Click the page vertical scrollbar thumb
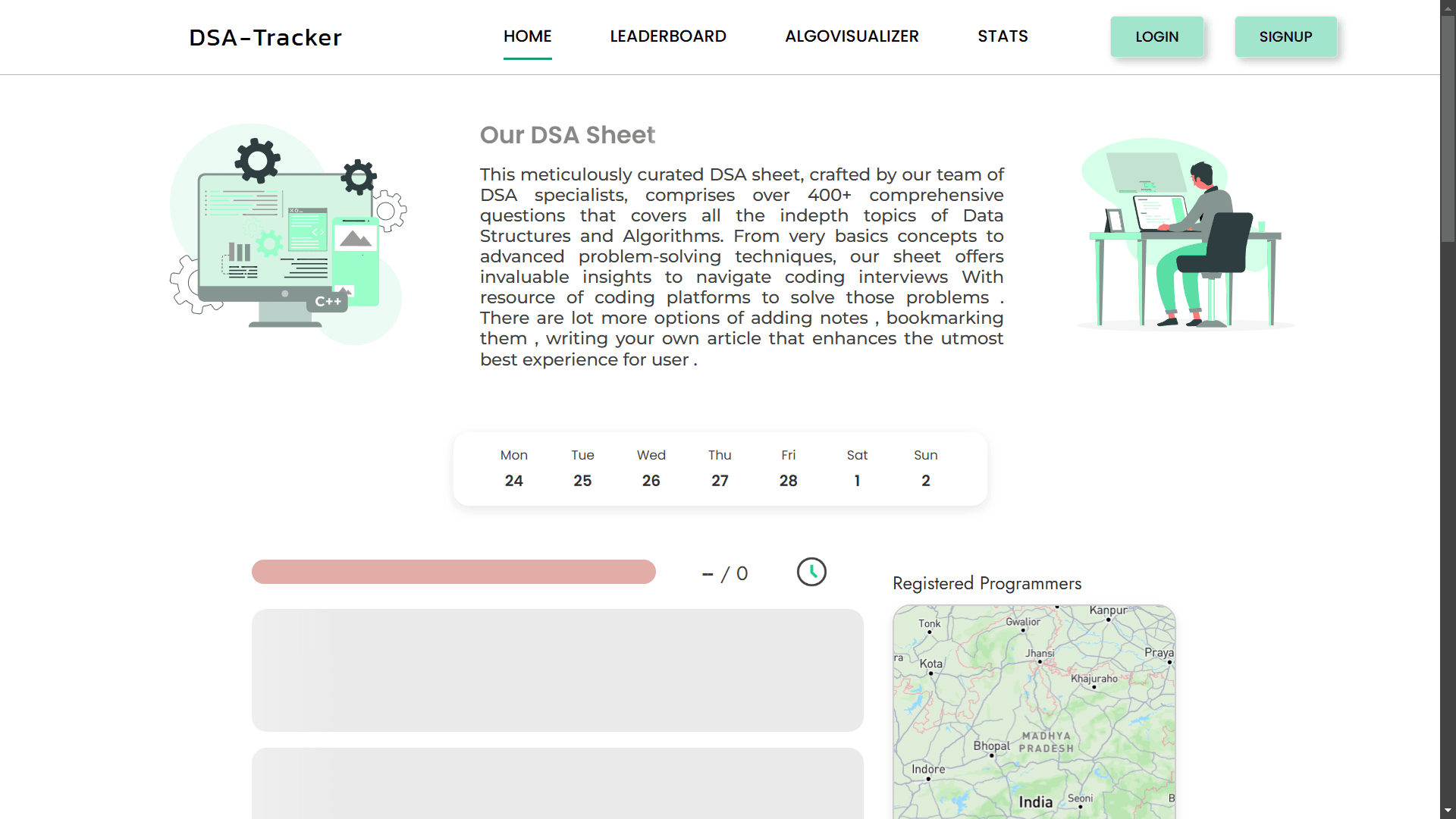Image resolution: width=1456 pixels, height=819 pixels. pos(1448,129)
